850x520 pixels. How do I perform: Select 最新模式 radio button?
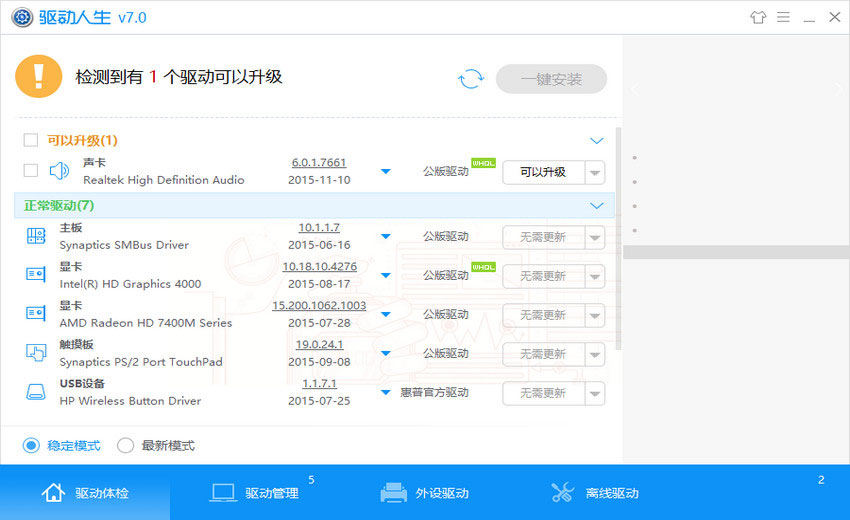[x=125, y=446]
